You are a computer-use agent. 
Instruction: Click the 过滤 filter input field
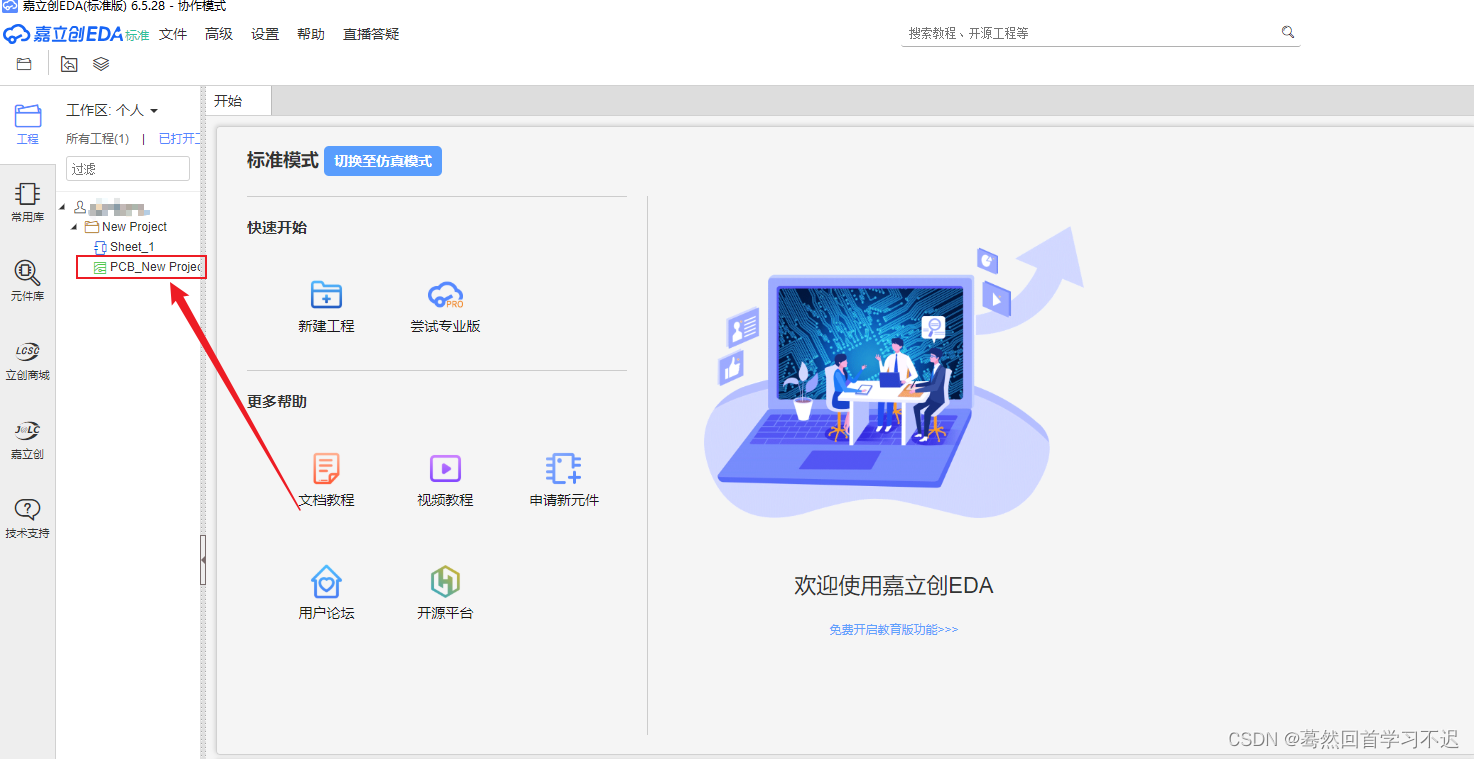pyautogui.click(x=128, y=169)
